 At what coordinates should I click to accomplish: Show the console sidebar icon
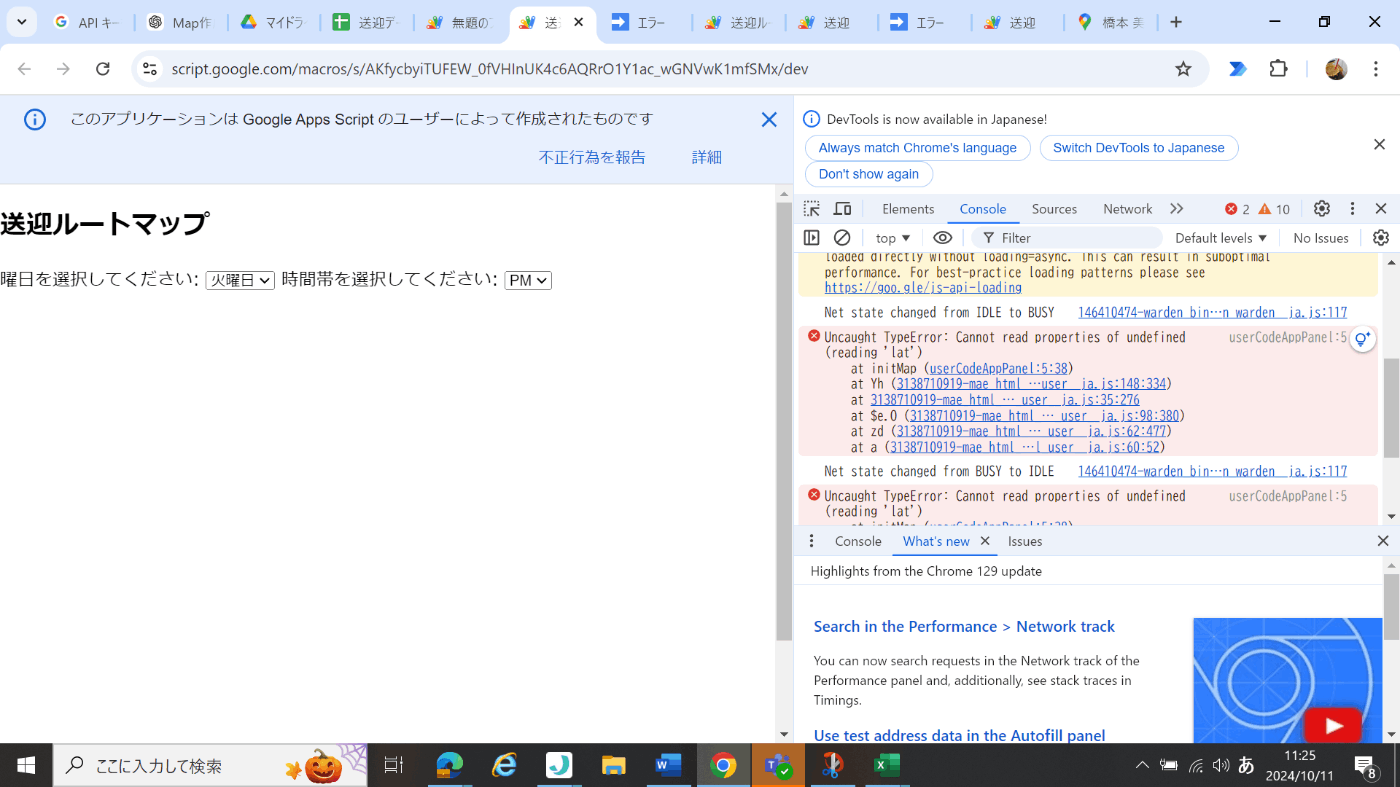coord(812,238)
